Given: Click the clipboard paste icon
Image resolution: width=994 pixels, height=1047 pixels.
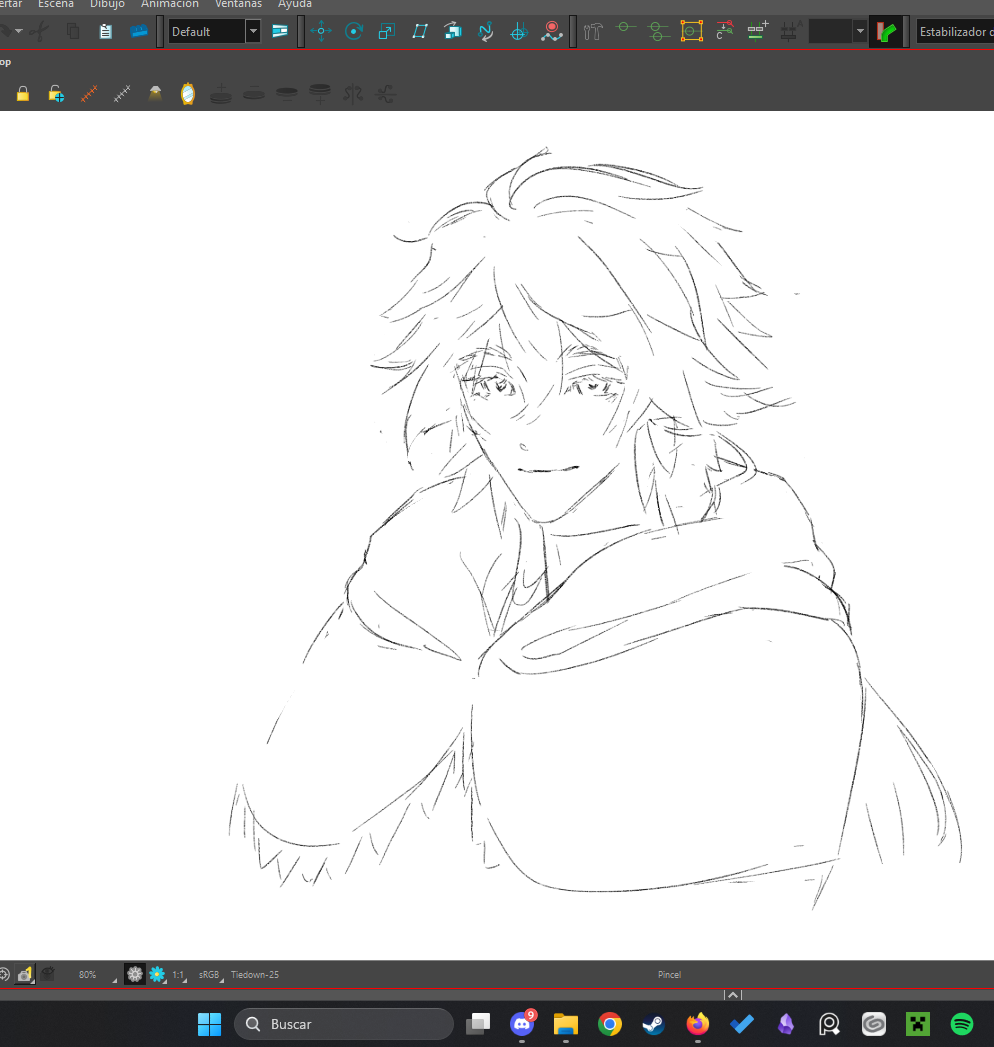Looking at the screenshot, I should pos(105,32).
